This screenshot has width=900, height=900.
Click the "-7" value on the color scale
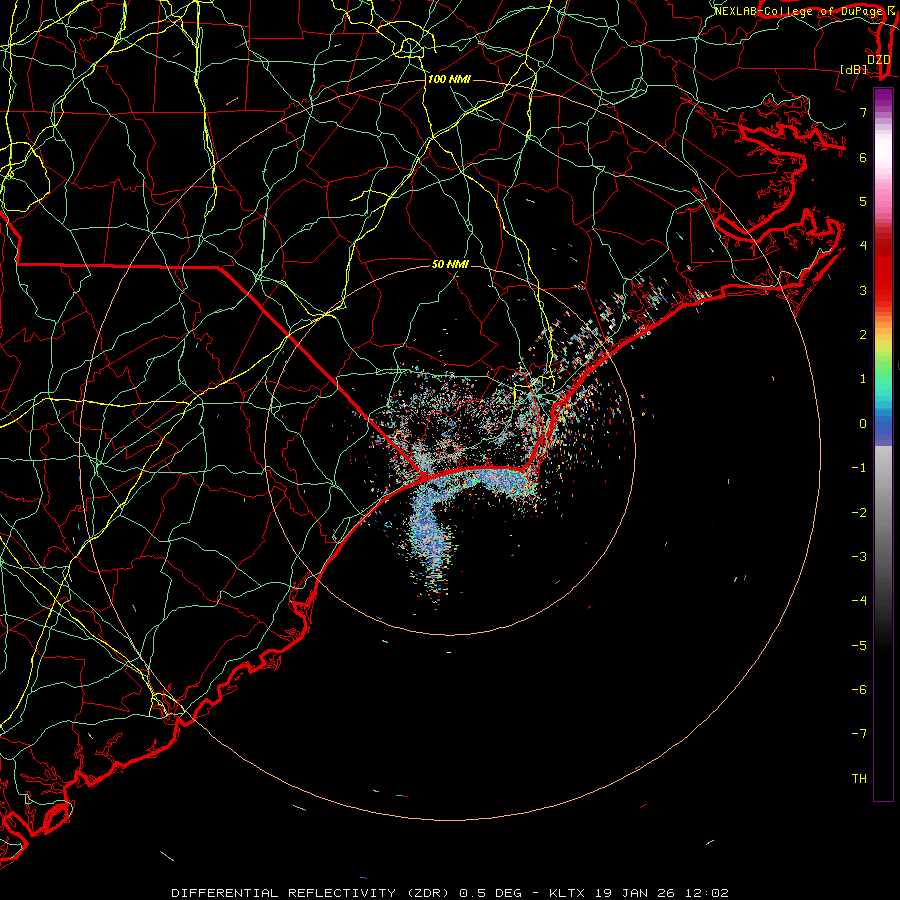(859, 734)
